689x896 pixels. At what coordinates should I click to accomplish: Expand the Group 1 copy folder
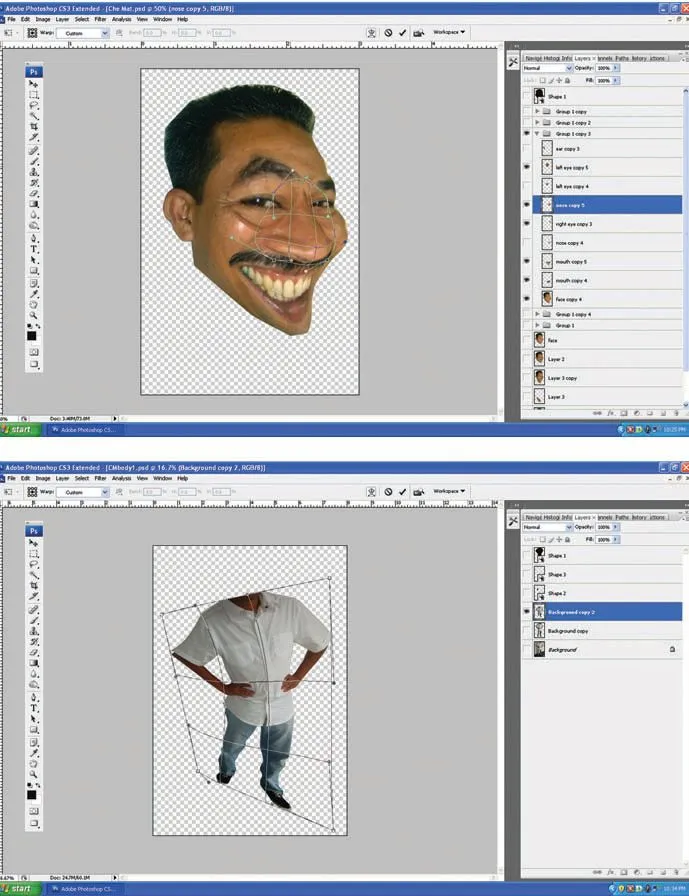(x=537, y=111)
